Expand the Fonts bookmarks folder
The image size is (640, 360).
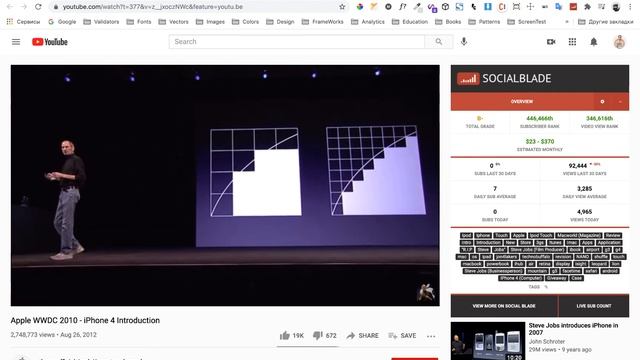tap(139, 22)
